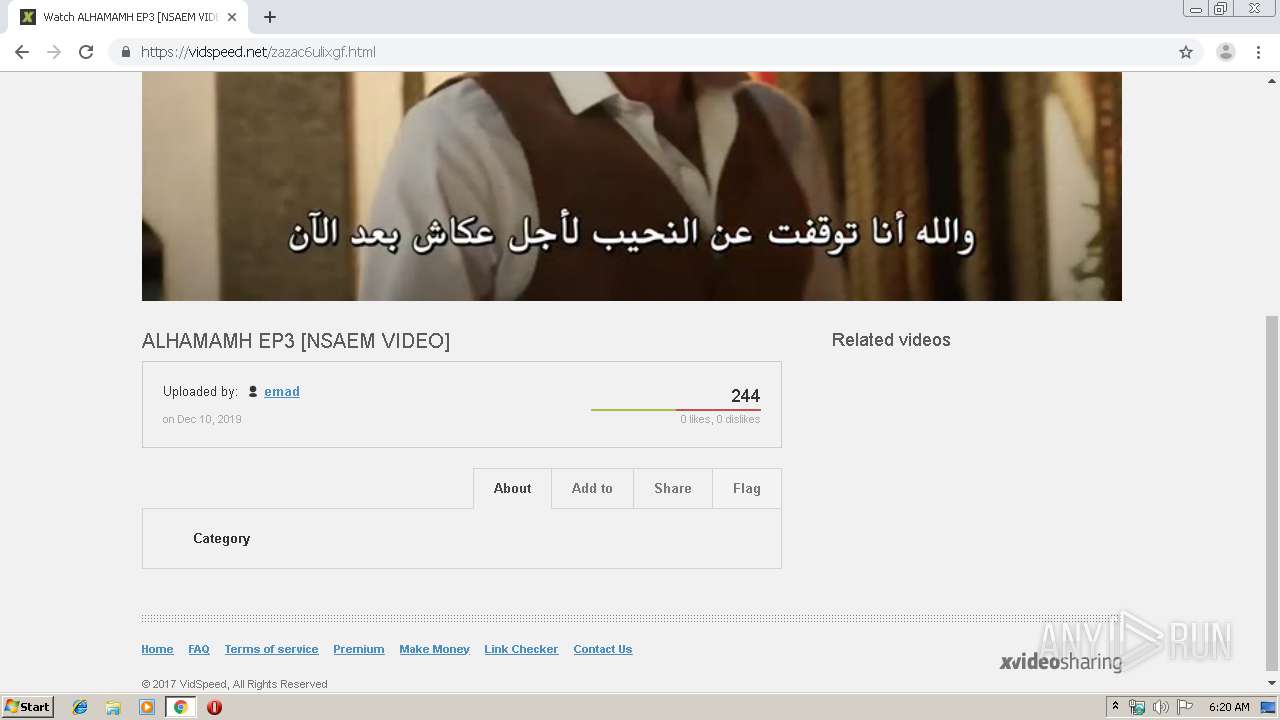Screen dimensions: 1280x720
Task: Open the Make Money link
Action: point(434,649)
